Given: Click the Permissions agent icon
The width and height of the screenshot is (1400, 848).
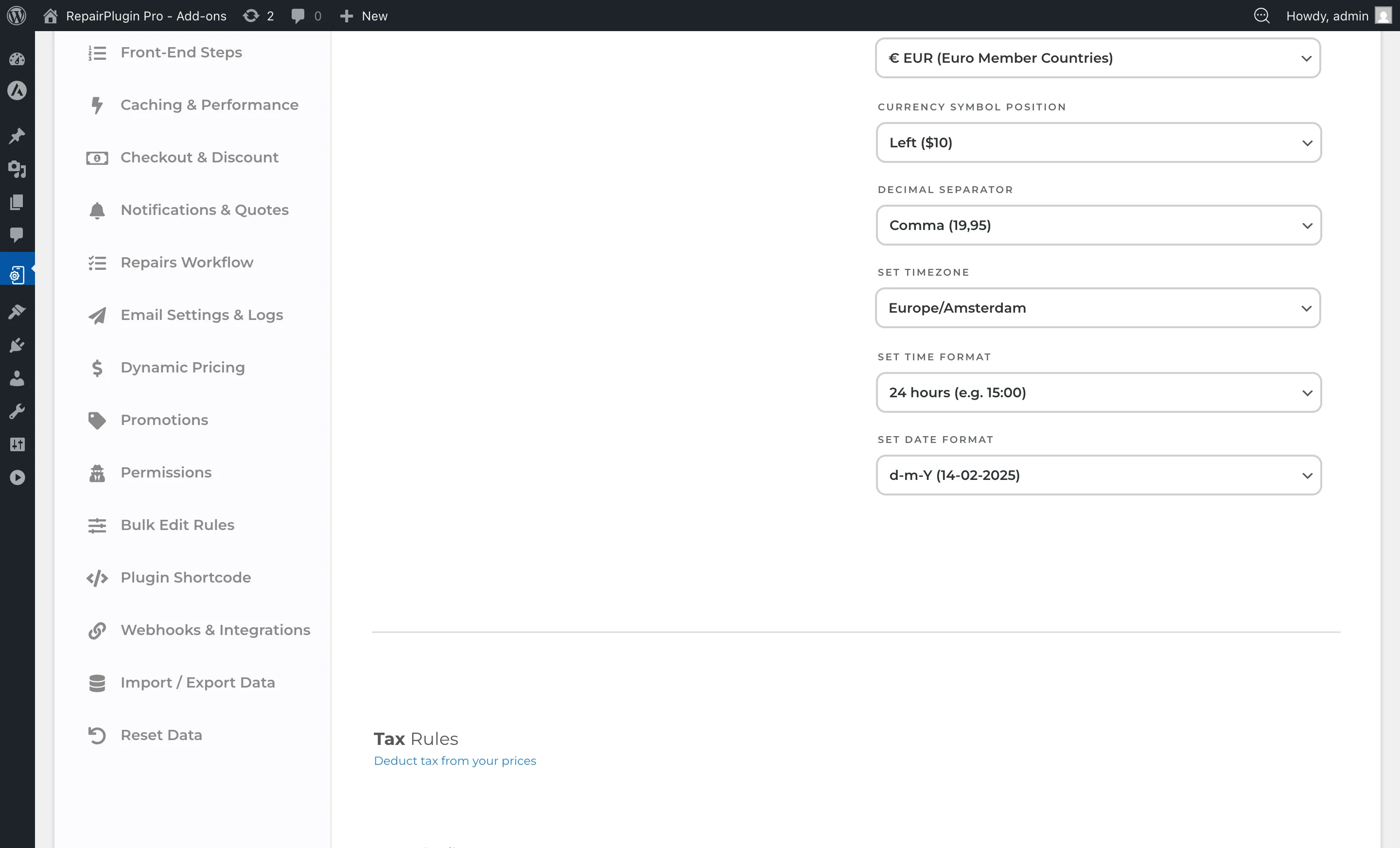Looking at the screenshot, I should 97,473.
